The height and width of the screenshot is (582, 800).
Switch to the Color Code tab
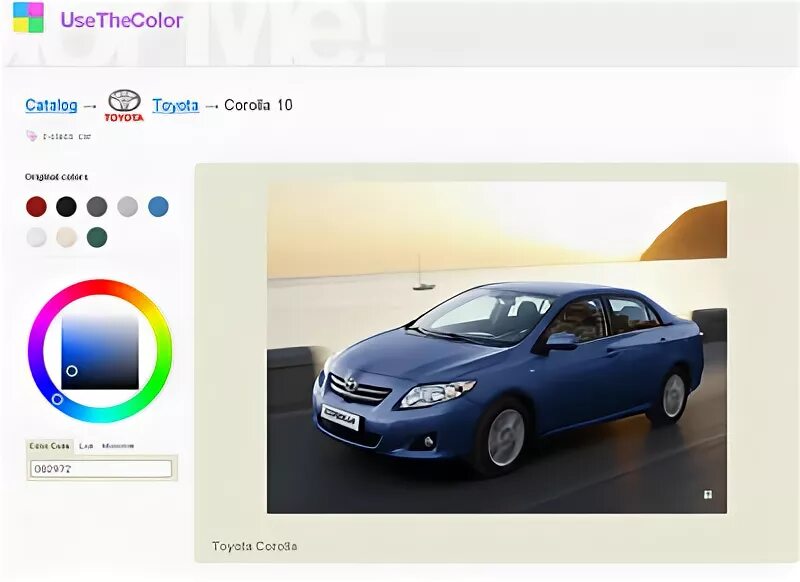pos(49,446)
